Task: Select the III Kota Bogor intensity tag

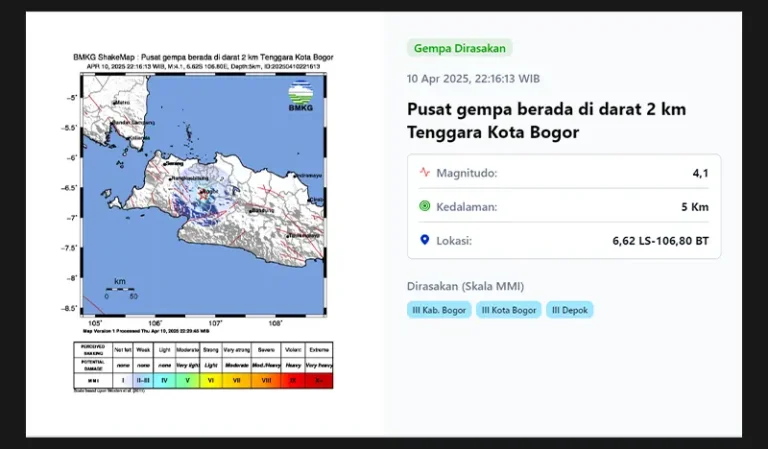Action: (x=508, y=310)
